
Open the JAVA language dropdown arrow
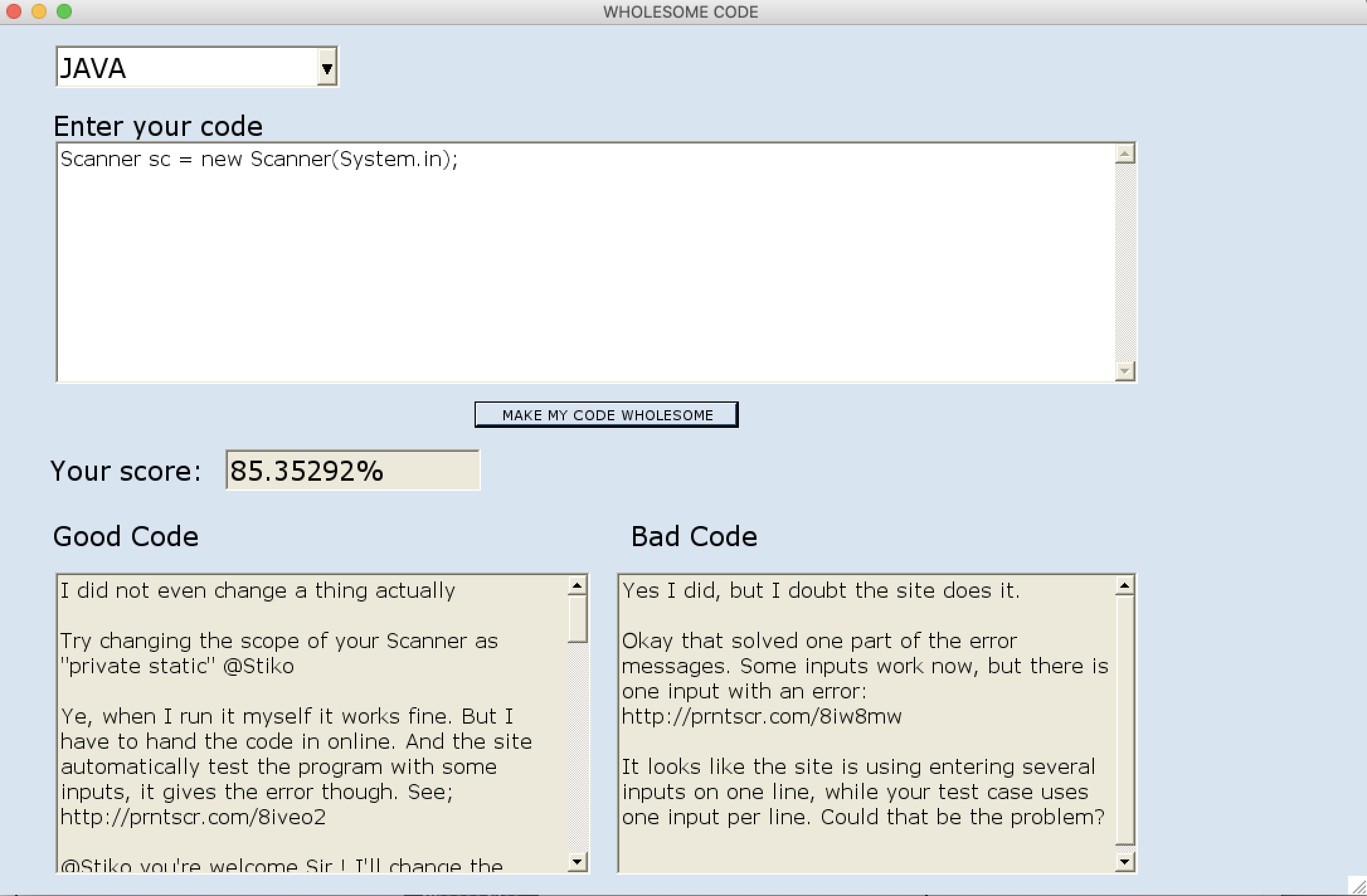pos(326,68)
